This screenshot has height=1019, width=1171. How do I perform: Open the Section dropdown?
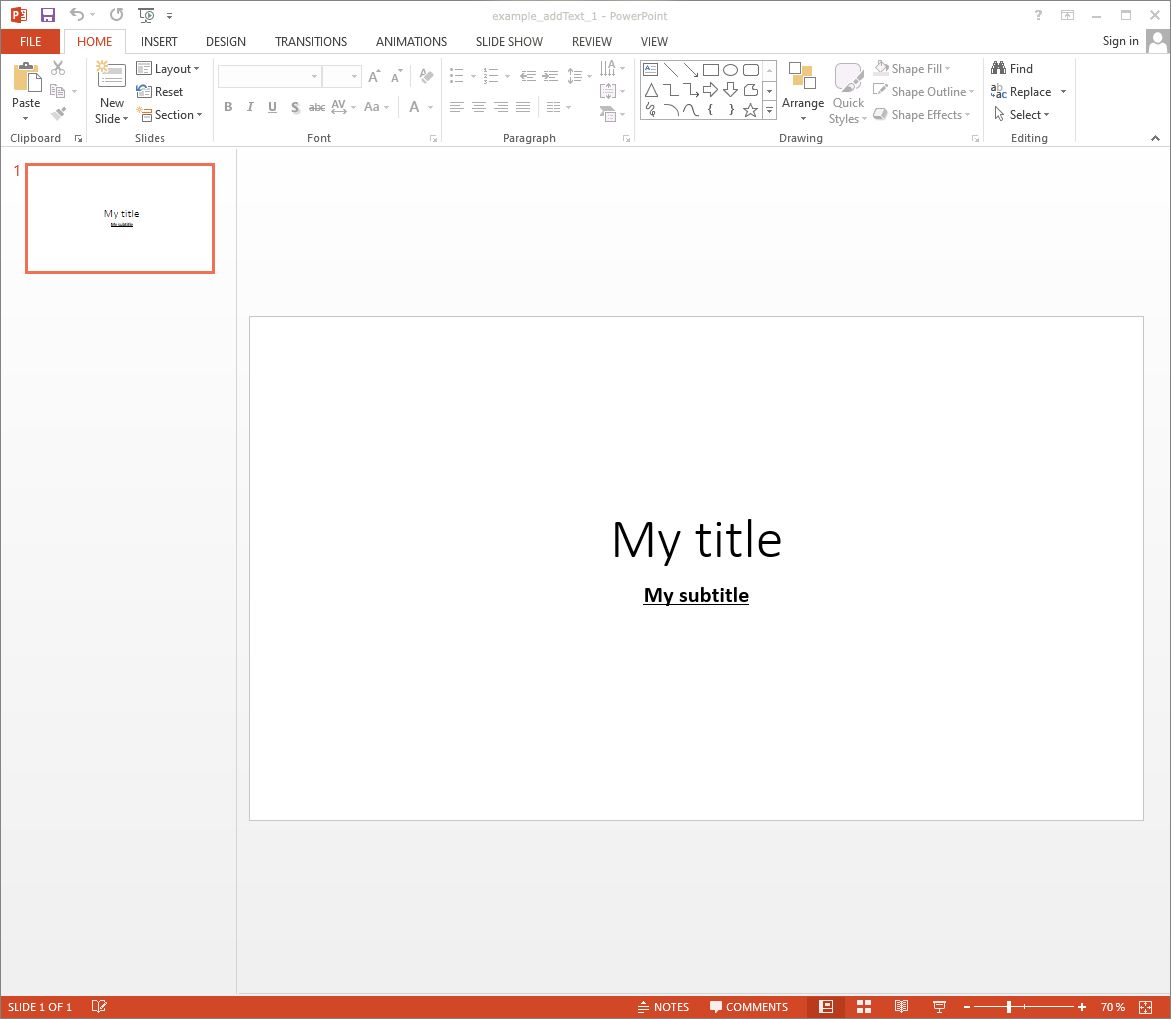[170, 114]
